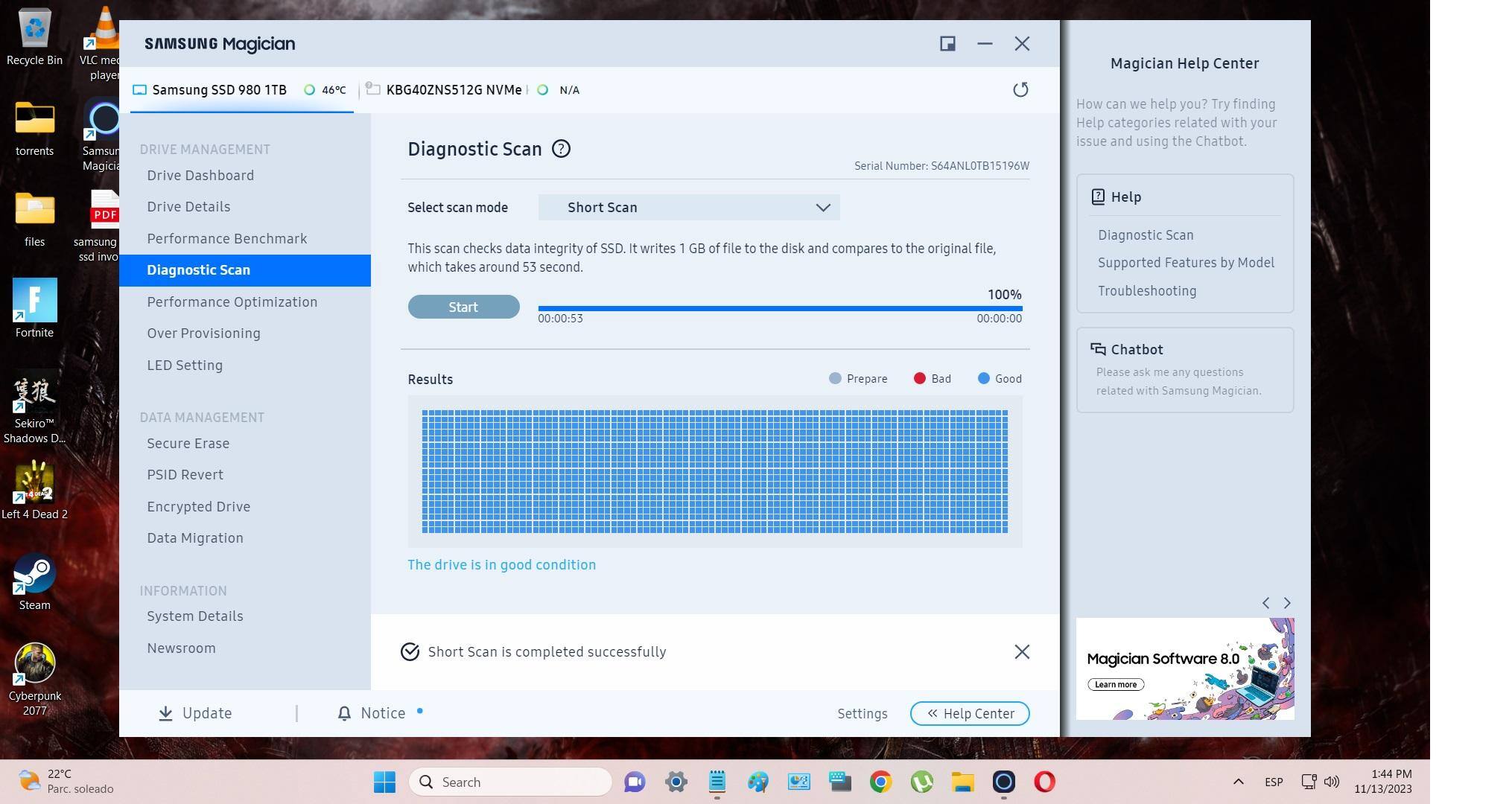Click the Notice bell icon
This screenshot has width=1512, height=804.
pyautogui.click(x=344, y=714)
